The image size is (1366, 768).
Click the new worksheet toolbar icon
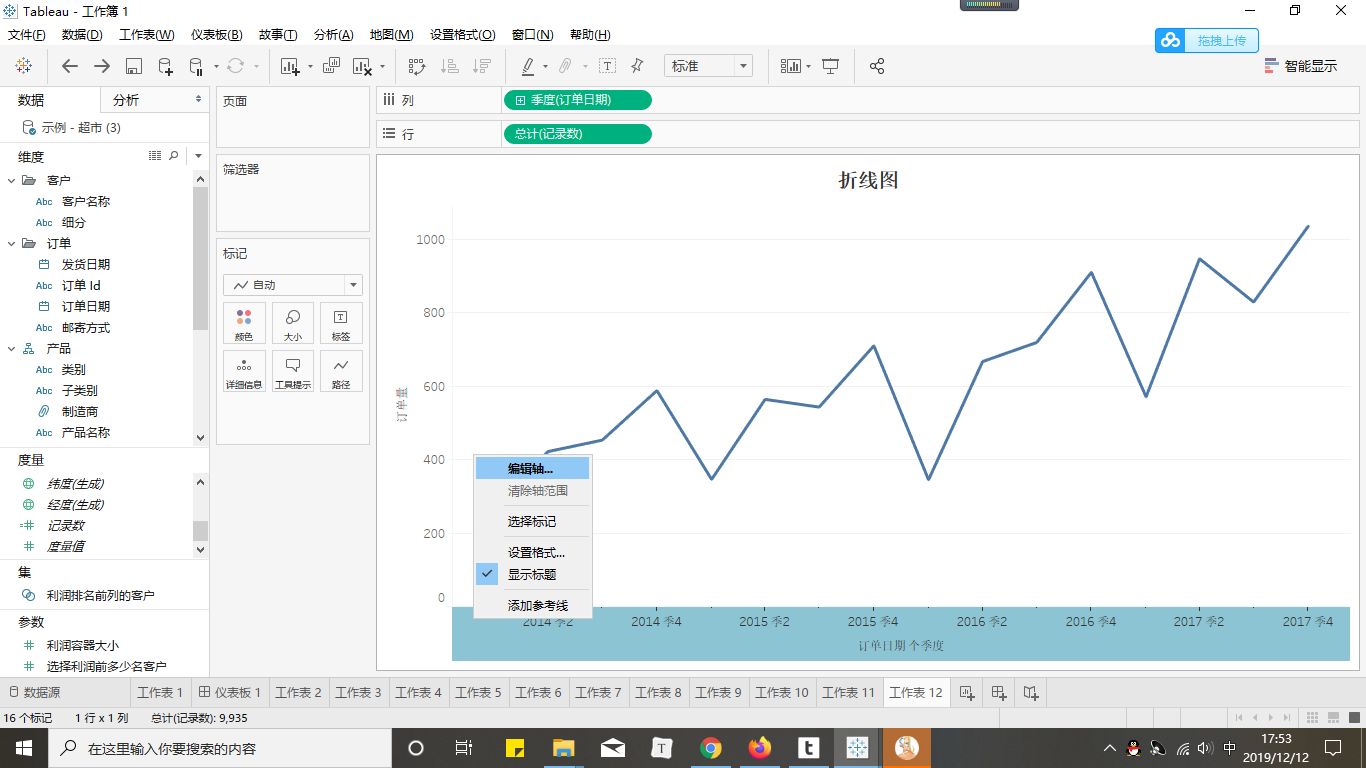coord(290,66)
